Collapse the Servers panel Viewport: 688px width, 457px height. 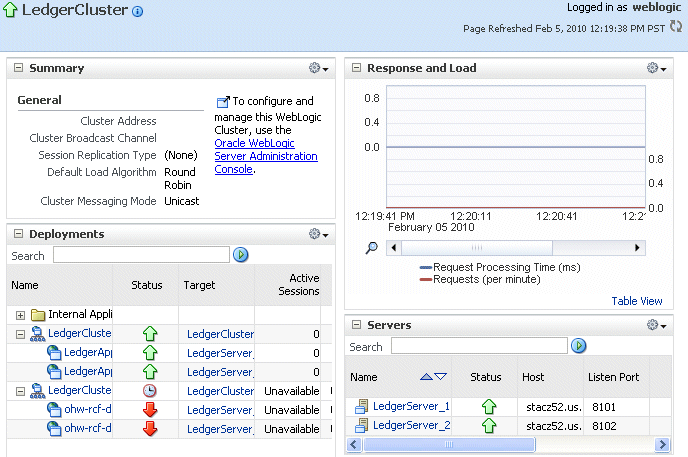pyautogui.click(x=356, y=325)
